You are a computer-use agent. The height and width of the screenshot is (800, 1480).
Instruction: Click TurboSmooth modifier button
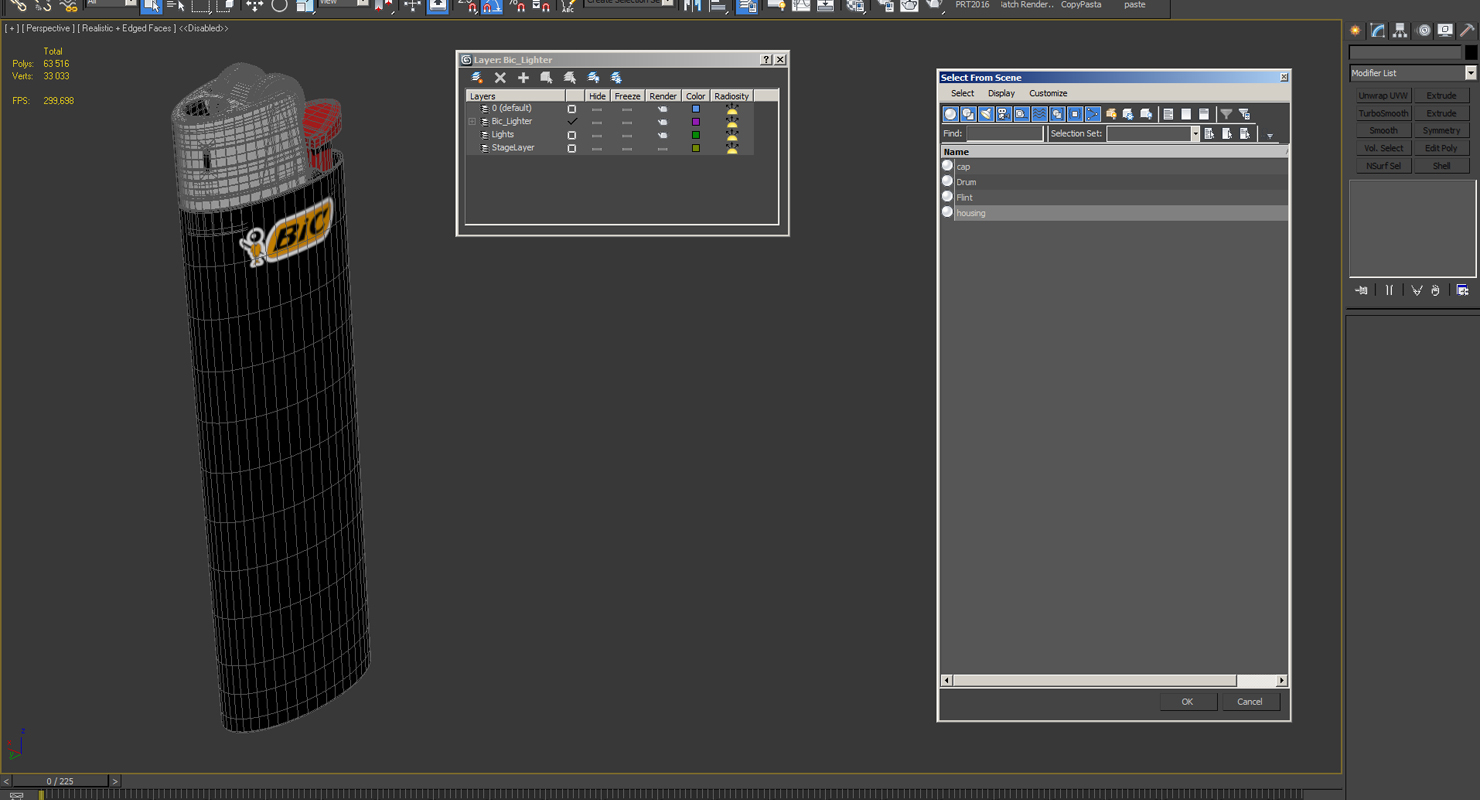coord(1383,113)
